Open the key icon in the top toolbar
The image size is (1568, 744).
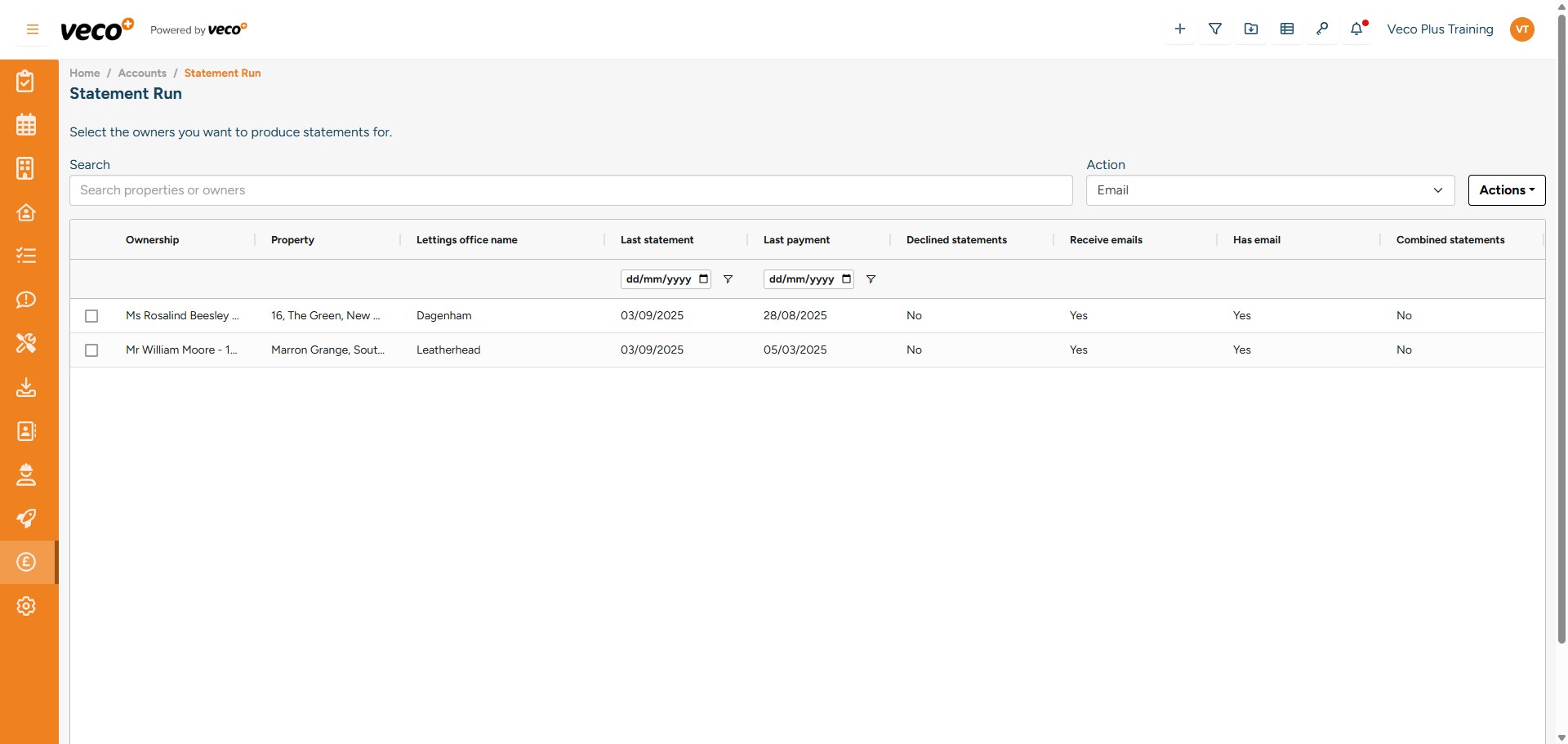point(1323,28)
